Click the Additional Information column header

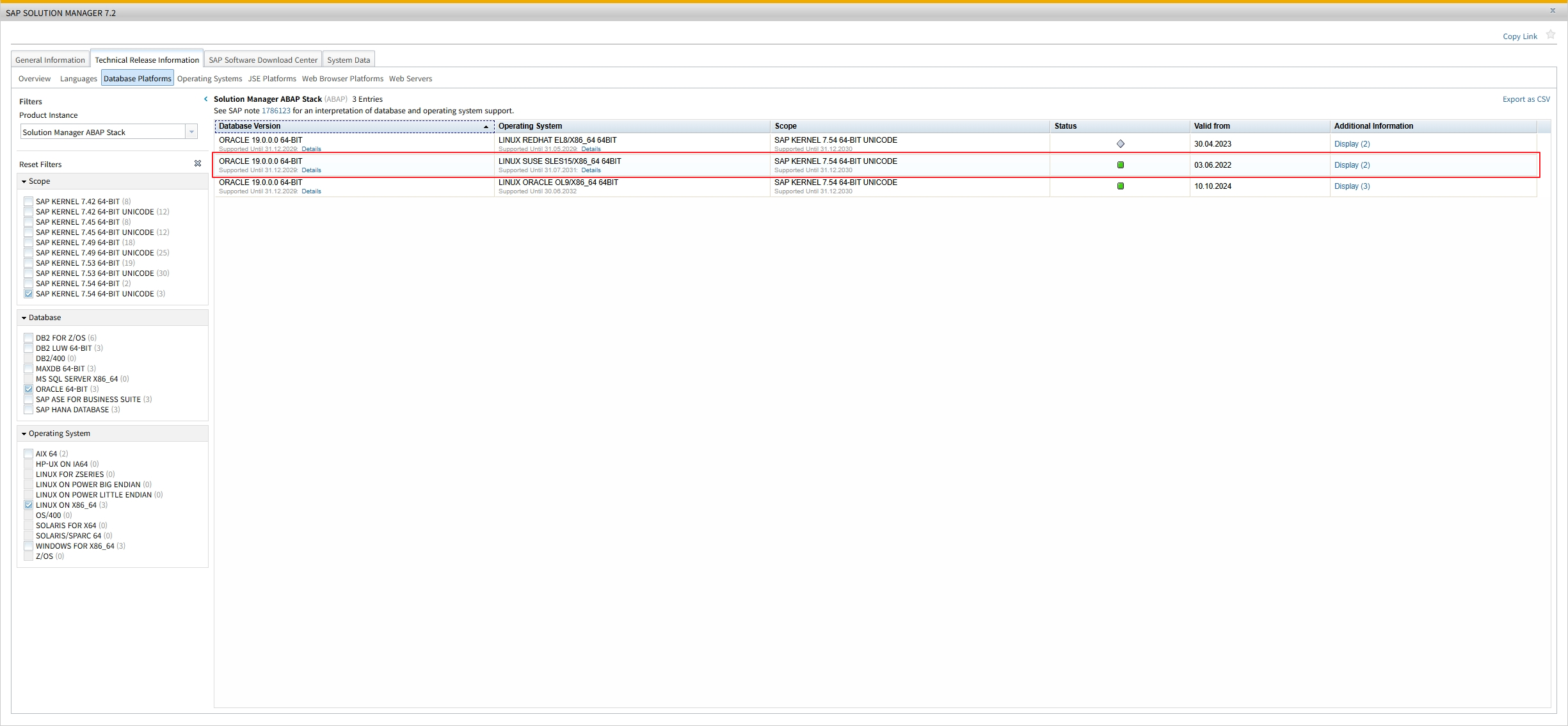pyautogui.click(x=1434, y=126)
